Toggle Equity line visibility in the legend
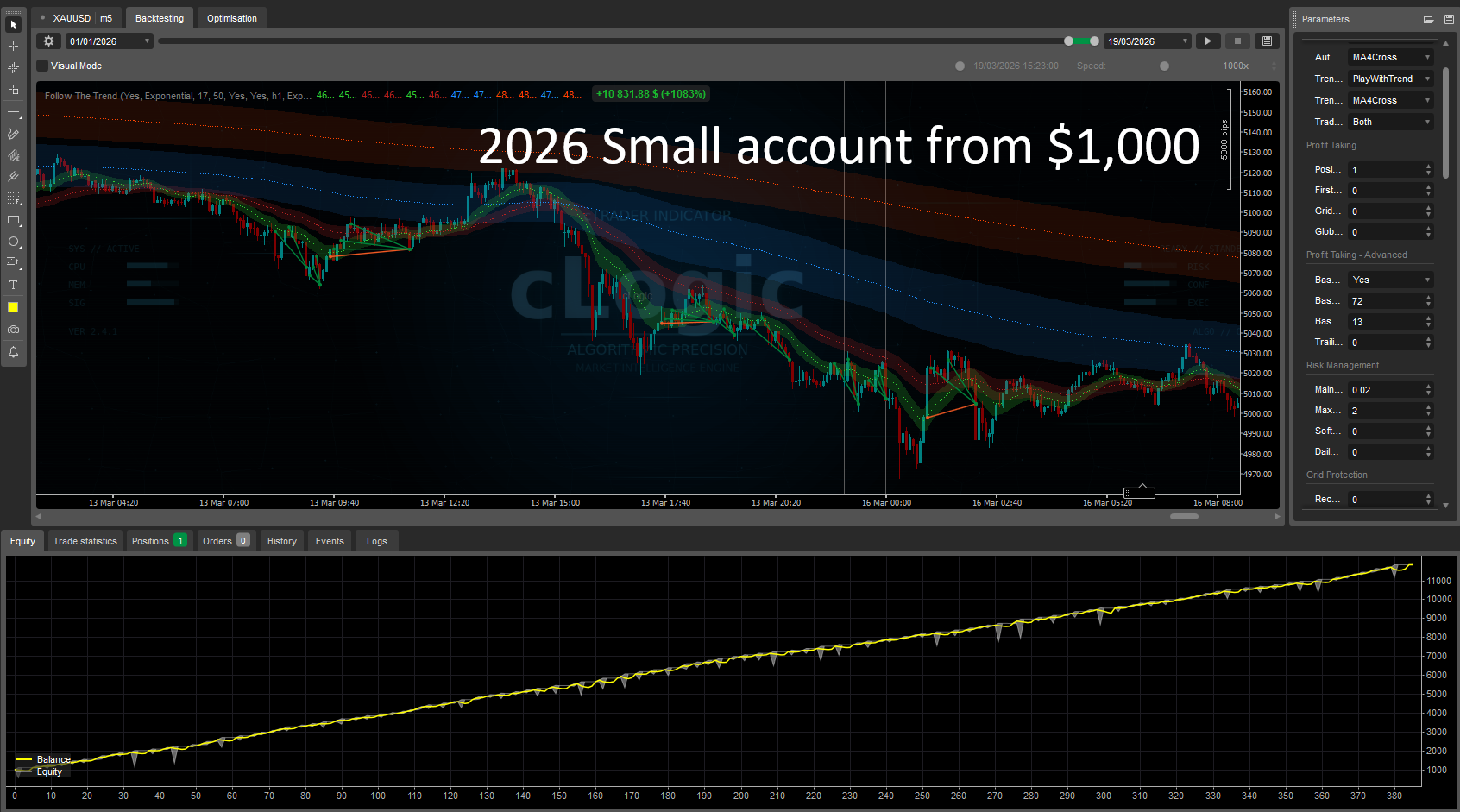This screenshot has width=1460, height=812. [x=49, y=771]
